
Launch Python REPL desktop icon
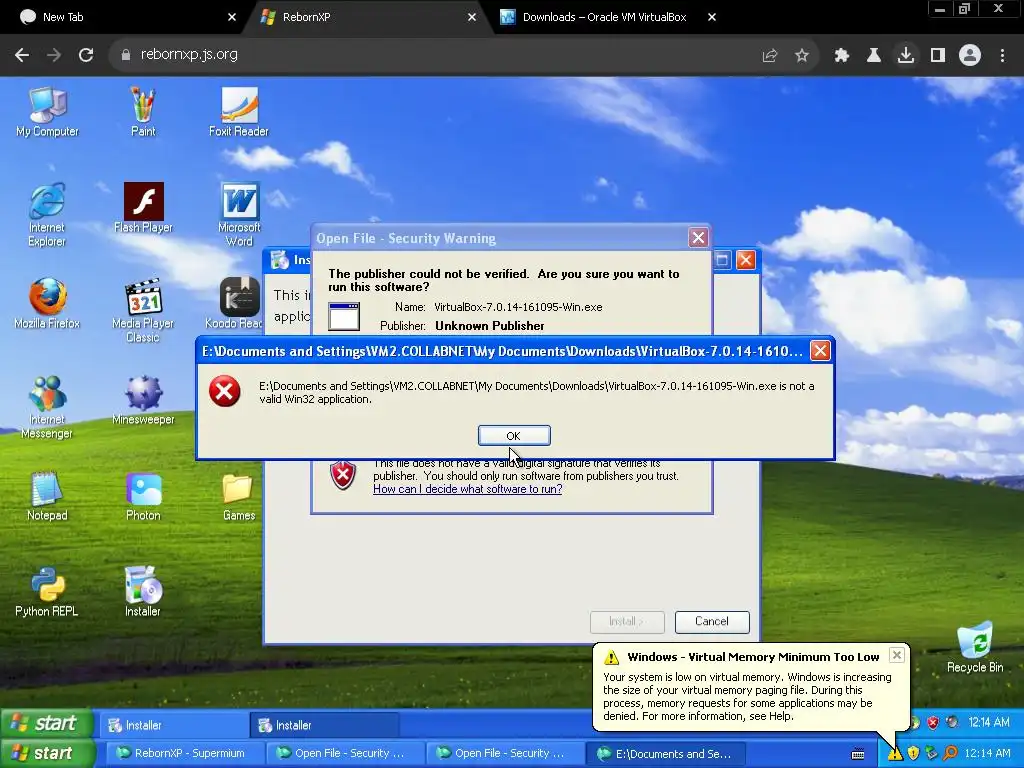(47, 592)
